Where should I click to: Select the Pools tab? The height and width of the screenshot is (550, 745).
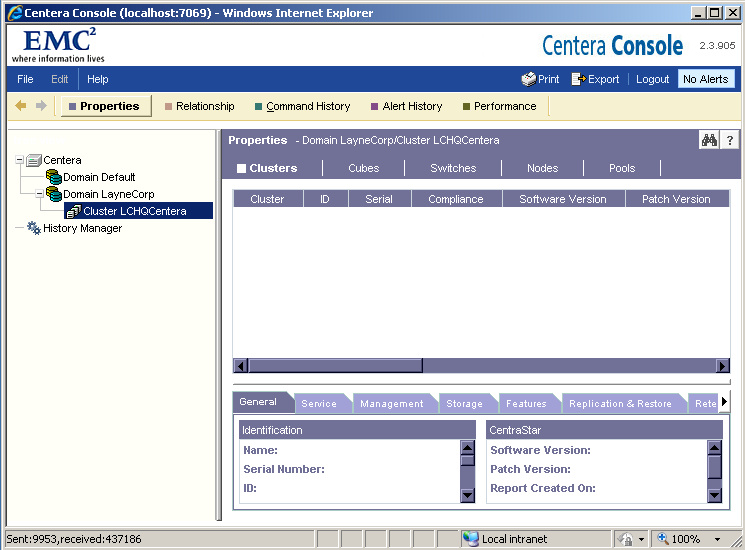coord(621,168)
